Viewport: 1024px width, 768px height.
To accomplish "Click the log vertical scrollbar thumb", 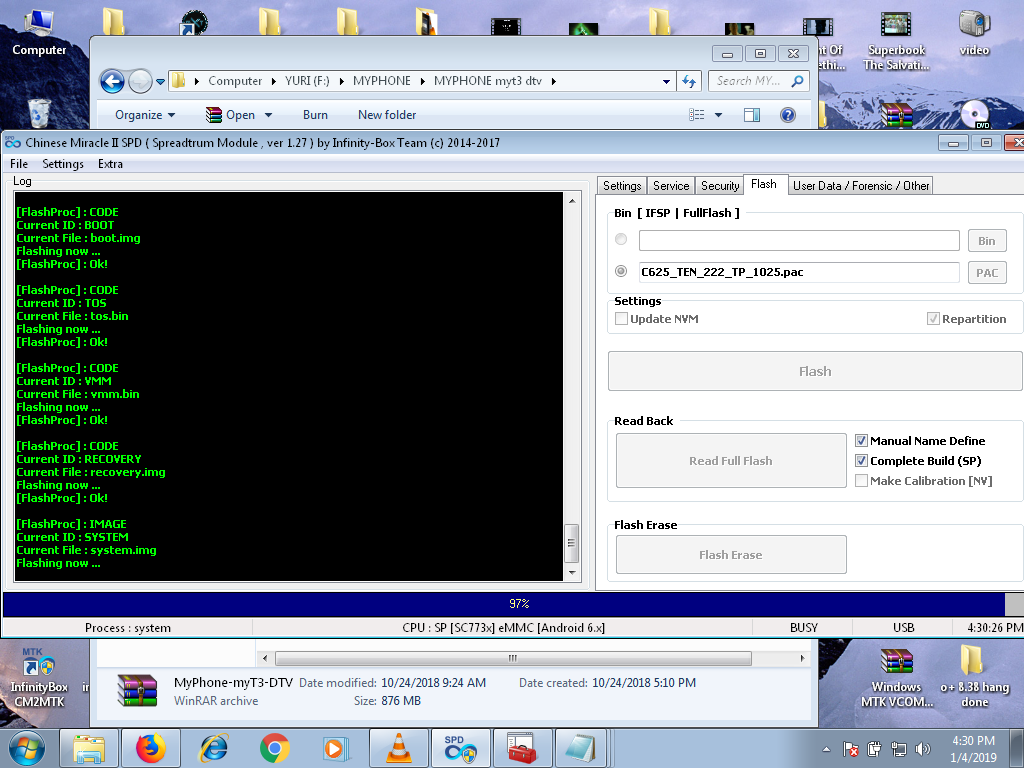I will (571, 543).
